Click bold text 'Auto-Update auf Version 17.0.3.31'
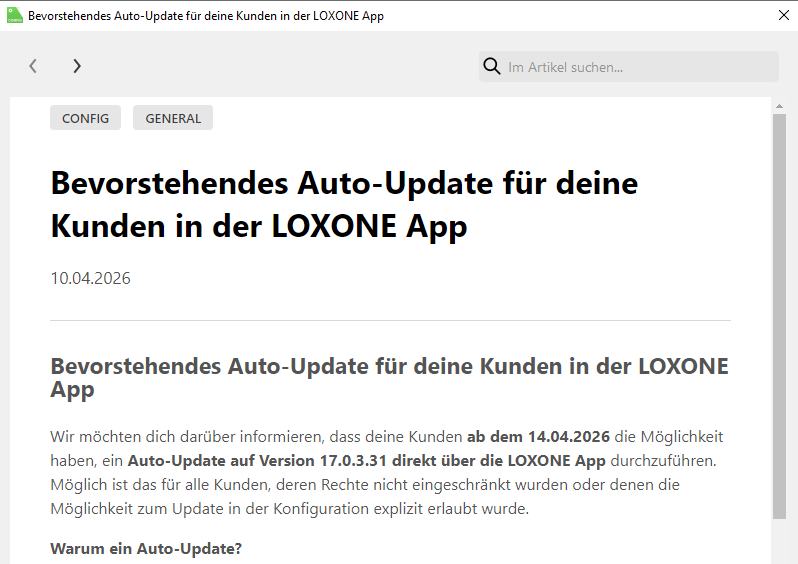Viewport: 798px width, 564px height. [x=257, y=461]
